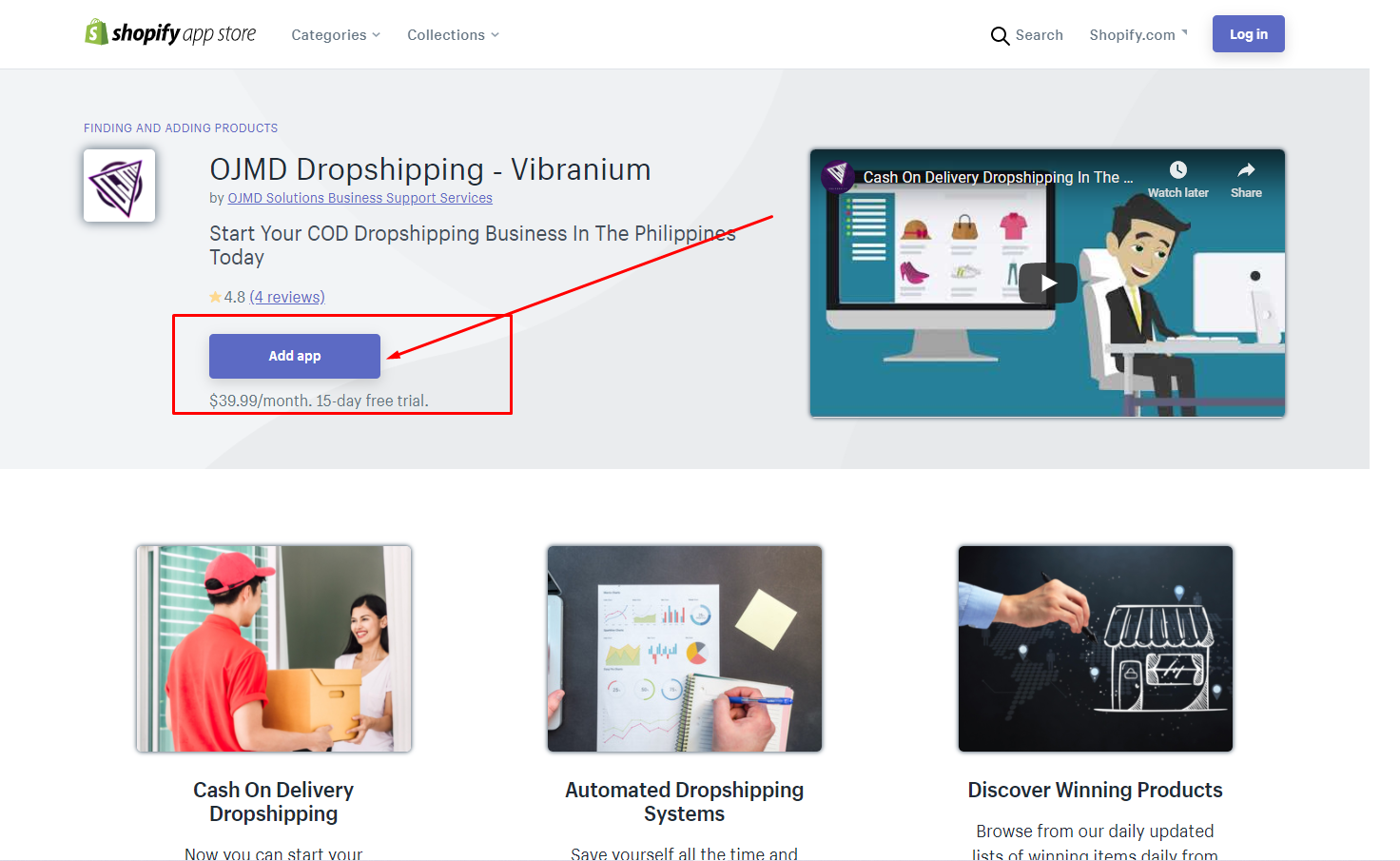Click the video channel avatar icon
The width and height of the screenshot is (1400, 861).
838,175
